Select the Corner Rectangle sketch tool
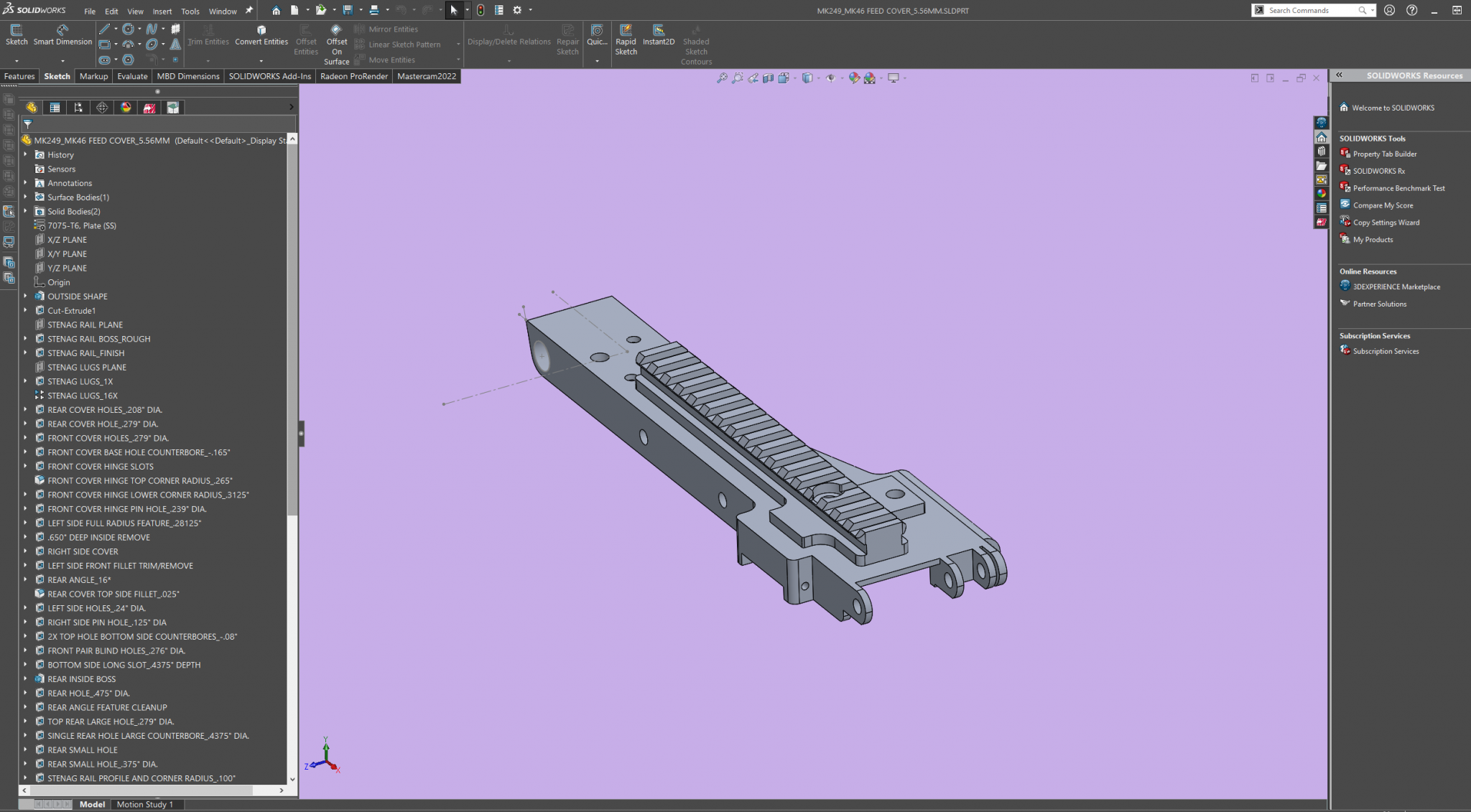The image size is (1471, 812). pyautogui.click(x=105, y=45)
